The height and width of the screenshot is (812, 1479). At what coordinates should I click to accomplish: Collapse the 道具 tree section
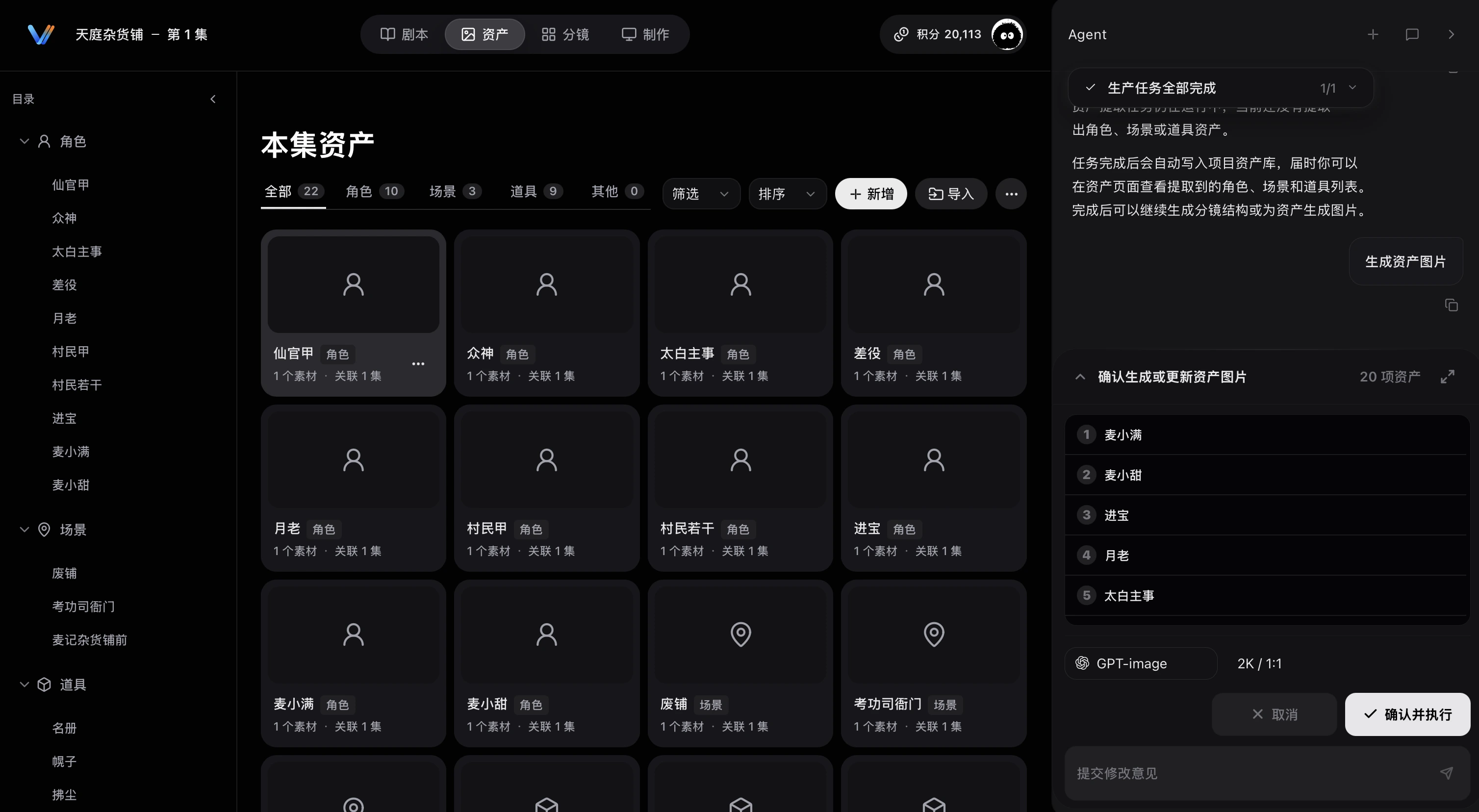click(24, 685)
